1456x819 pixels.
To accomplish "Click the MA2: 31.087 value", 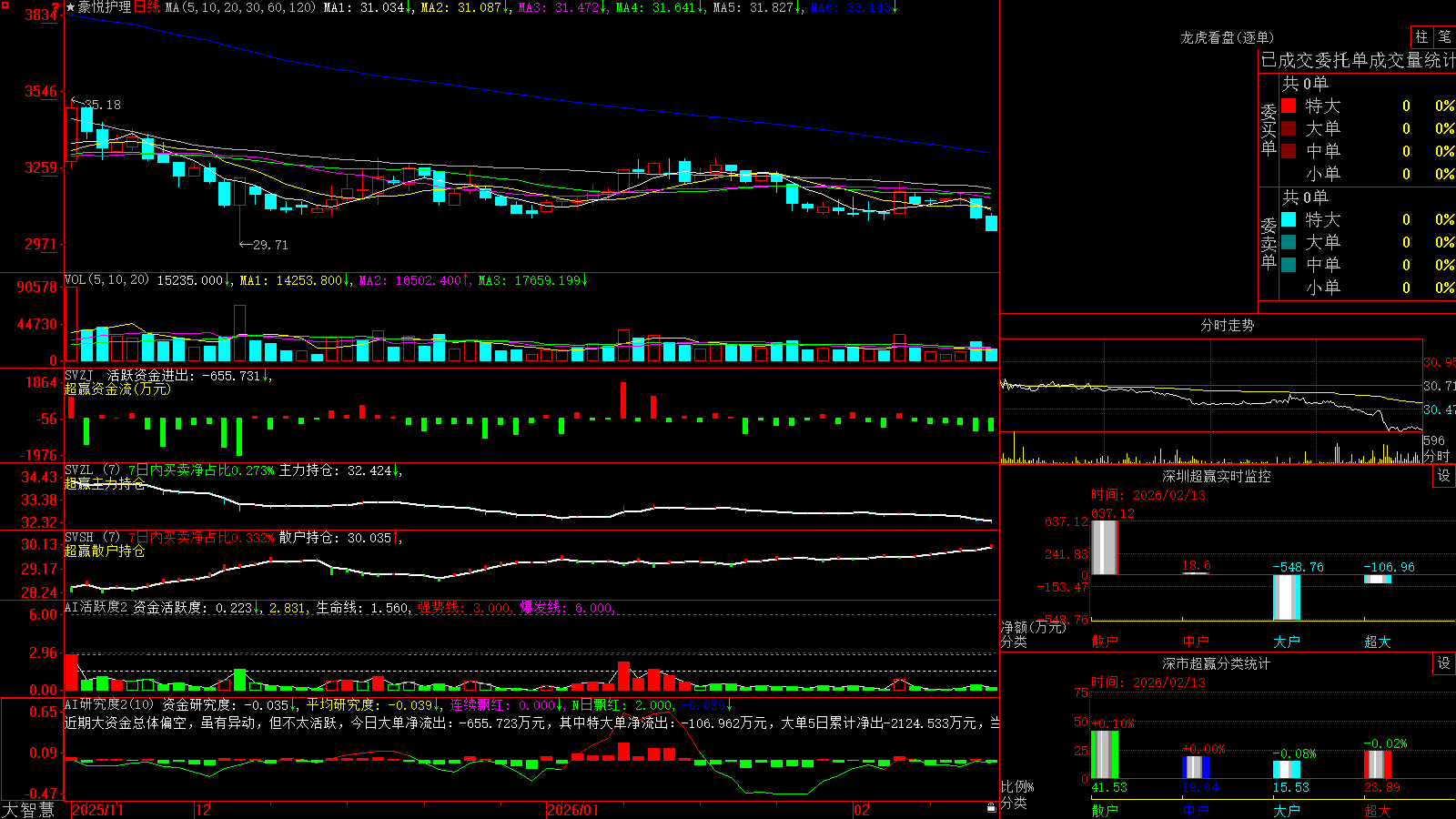I will [x=465, y=7].
